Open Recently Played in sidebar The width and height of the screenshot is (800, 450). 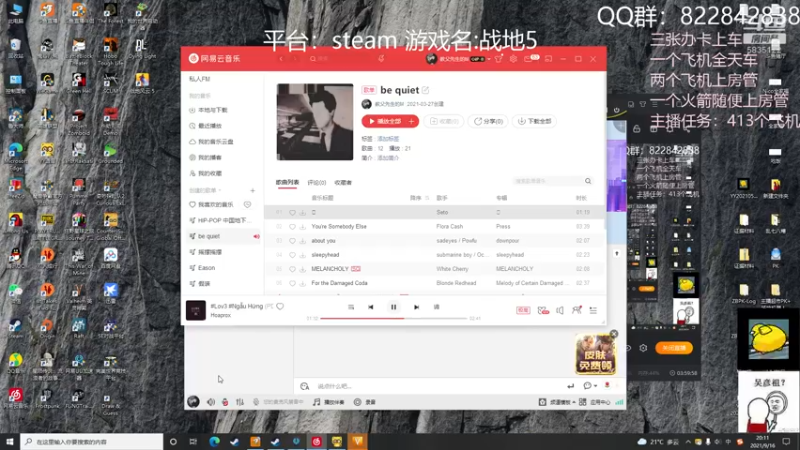pyautogui.click(x=205, y=126)
